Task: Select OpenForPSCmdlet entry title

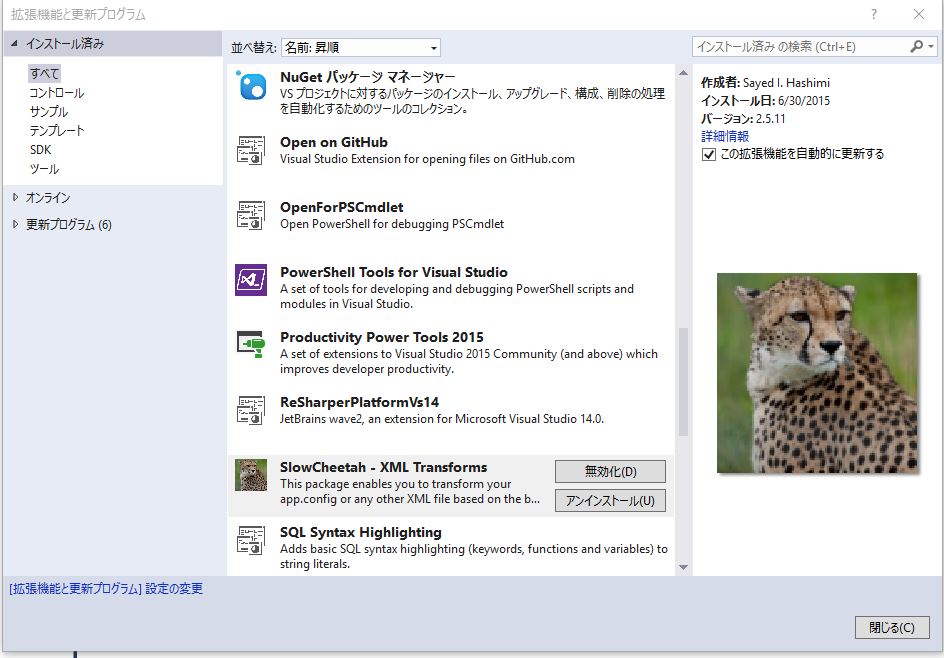Action: tap(341, 207)
